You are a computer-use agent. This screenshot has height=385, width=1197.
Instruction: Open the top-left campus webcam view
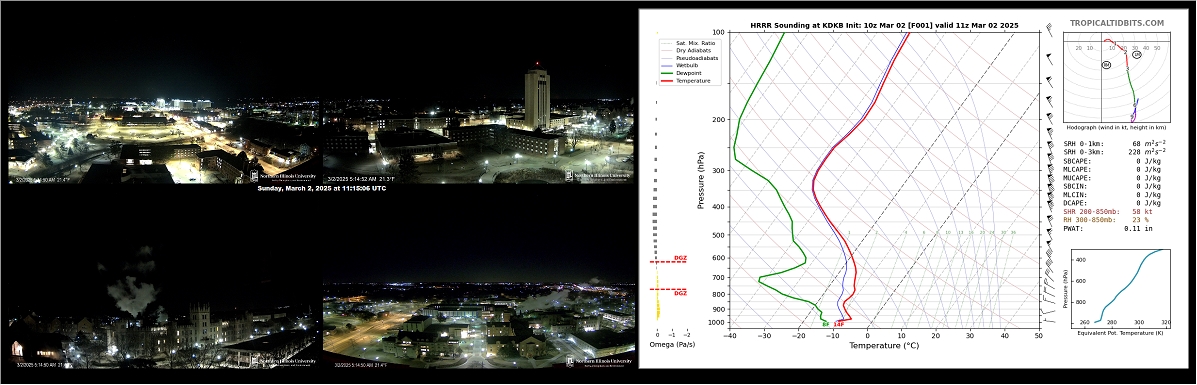[163, 141]
